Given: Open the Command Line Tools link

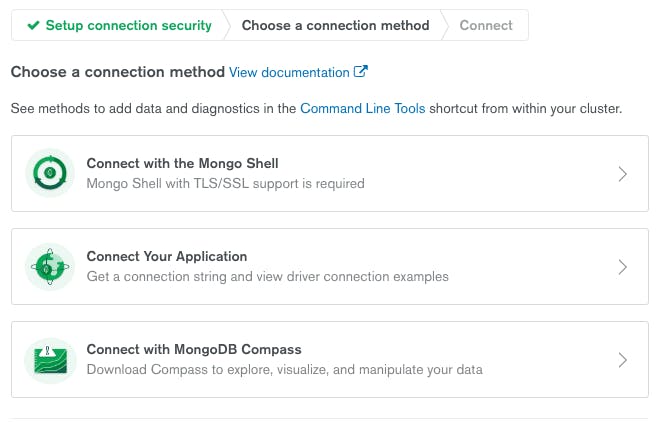Looking at the screenshot, I should (x=363, y=108).
